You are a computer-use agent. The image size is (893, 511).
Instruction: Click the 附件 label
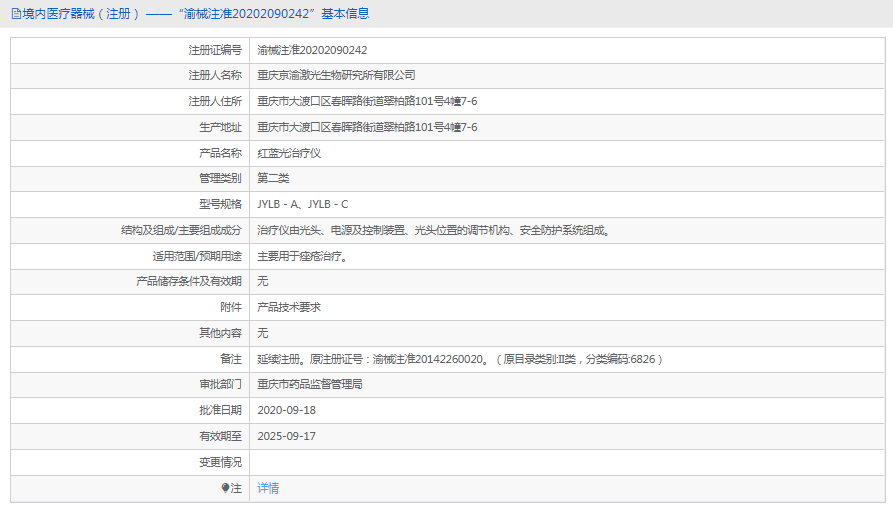231,307
